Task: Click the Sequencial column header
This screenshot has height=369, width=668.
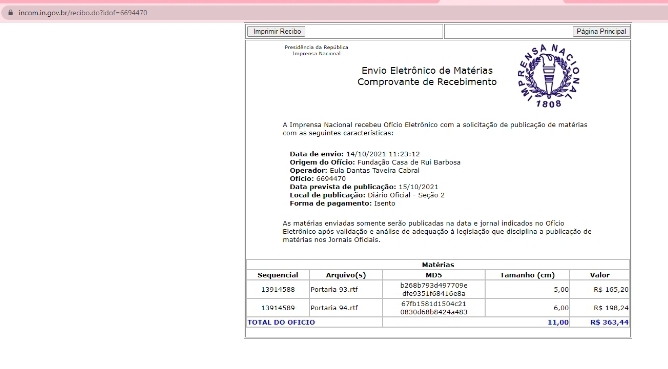Action: tap(278, 275)
